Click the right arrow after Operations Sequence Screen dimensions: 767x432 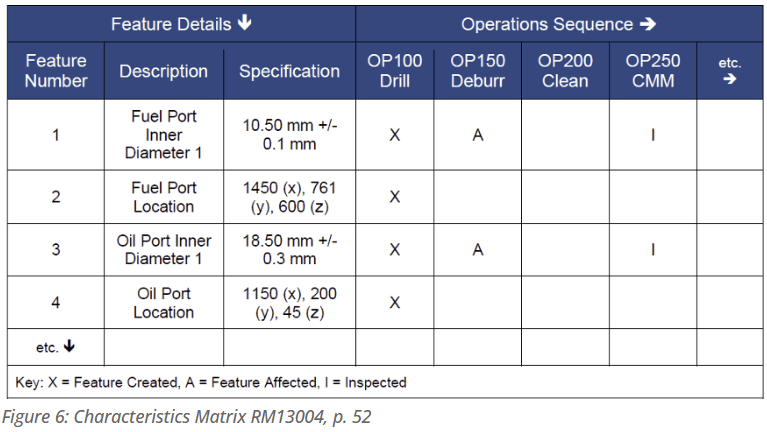(648, 23)
